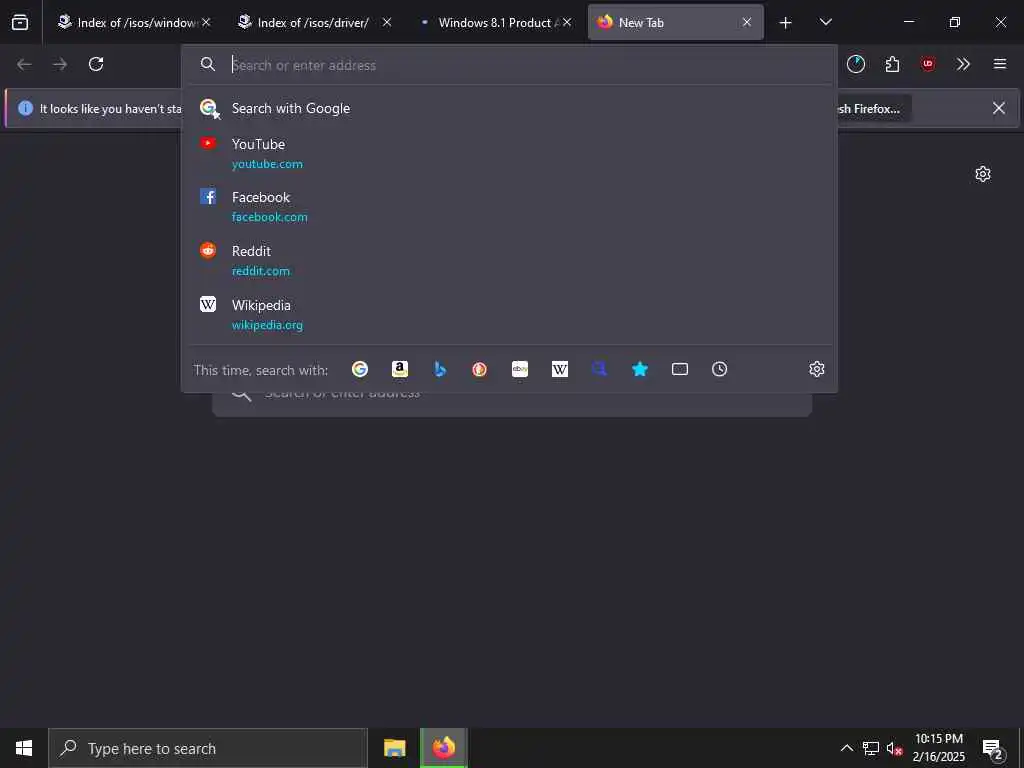Viewport: 1024px width, 768px height.
Task: Open the Wikipedia suggestion
Action: click(509, 315)
